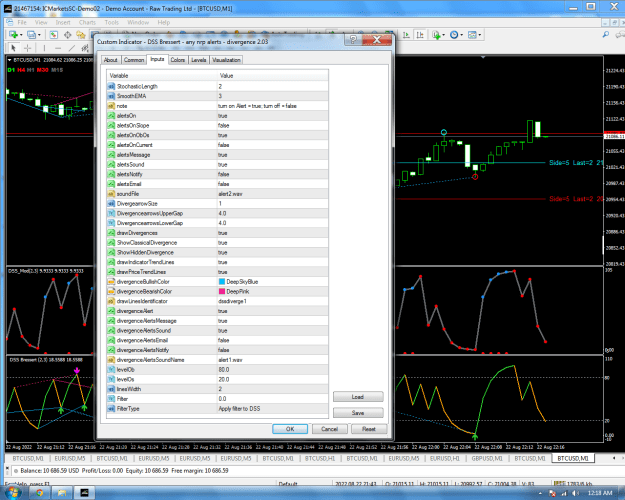This screenshot has width=625, height=500.
Task: Select the vertical line drawing tool
Action: point(44,48)
